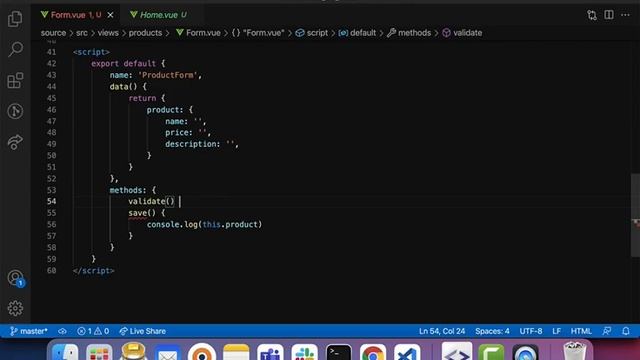This screenshot has height=360, width=640.
Task: Click the feedback icon in status bar
Action: click(607, 331)
